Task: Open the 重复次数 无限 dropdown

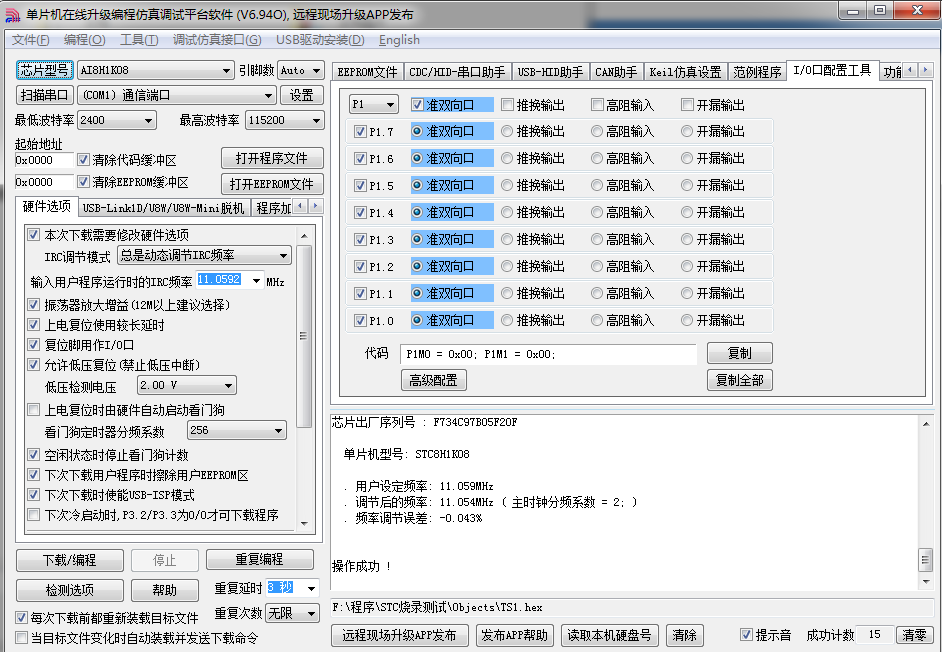Action: pos(293,614)
